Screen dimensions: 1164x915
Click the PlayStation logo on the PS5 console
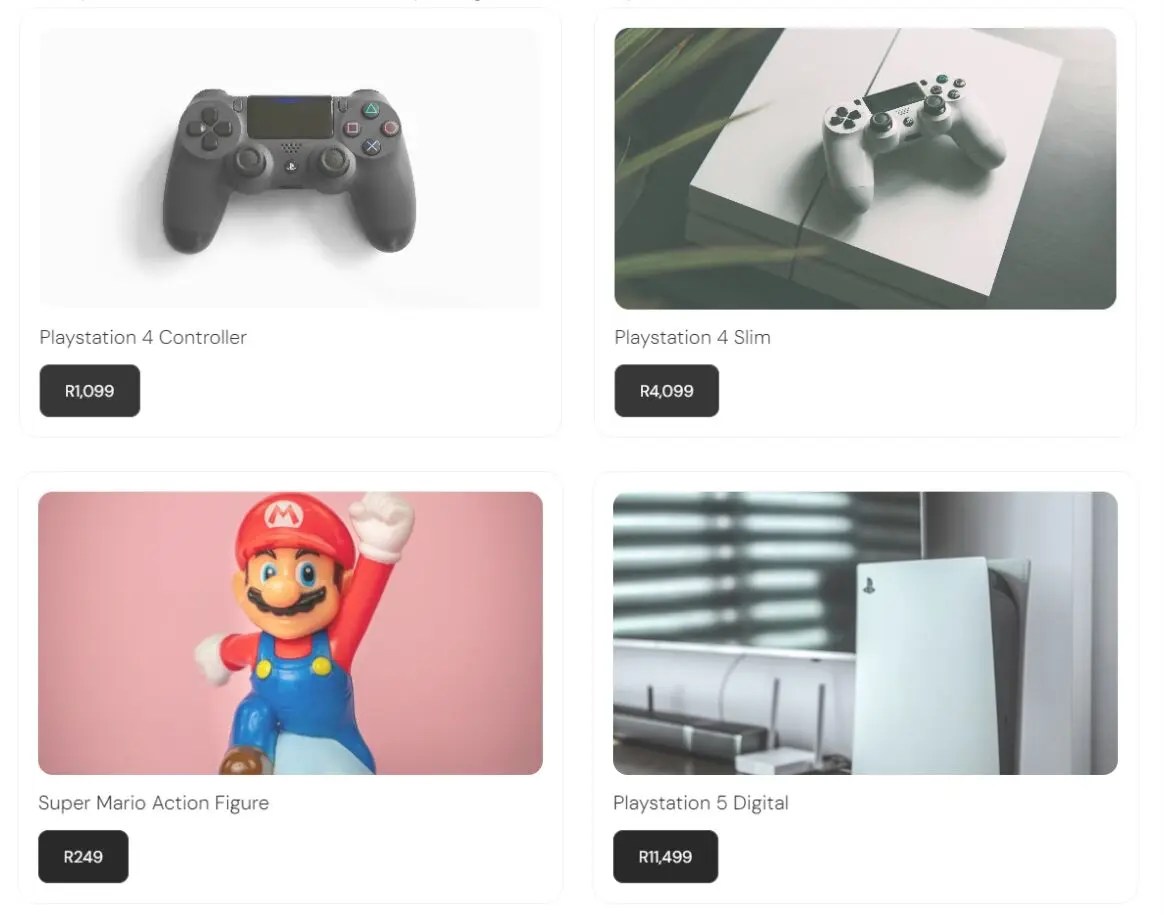click(869, 586)
